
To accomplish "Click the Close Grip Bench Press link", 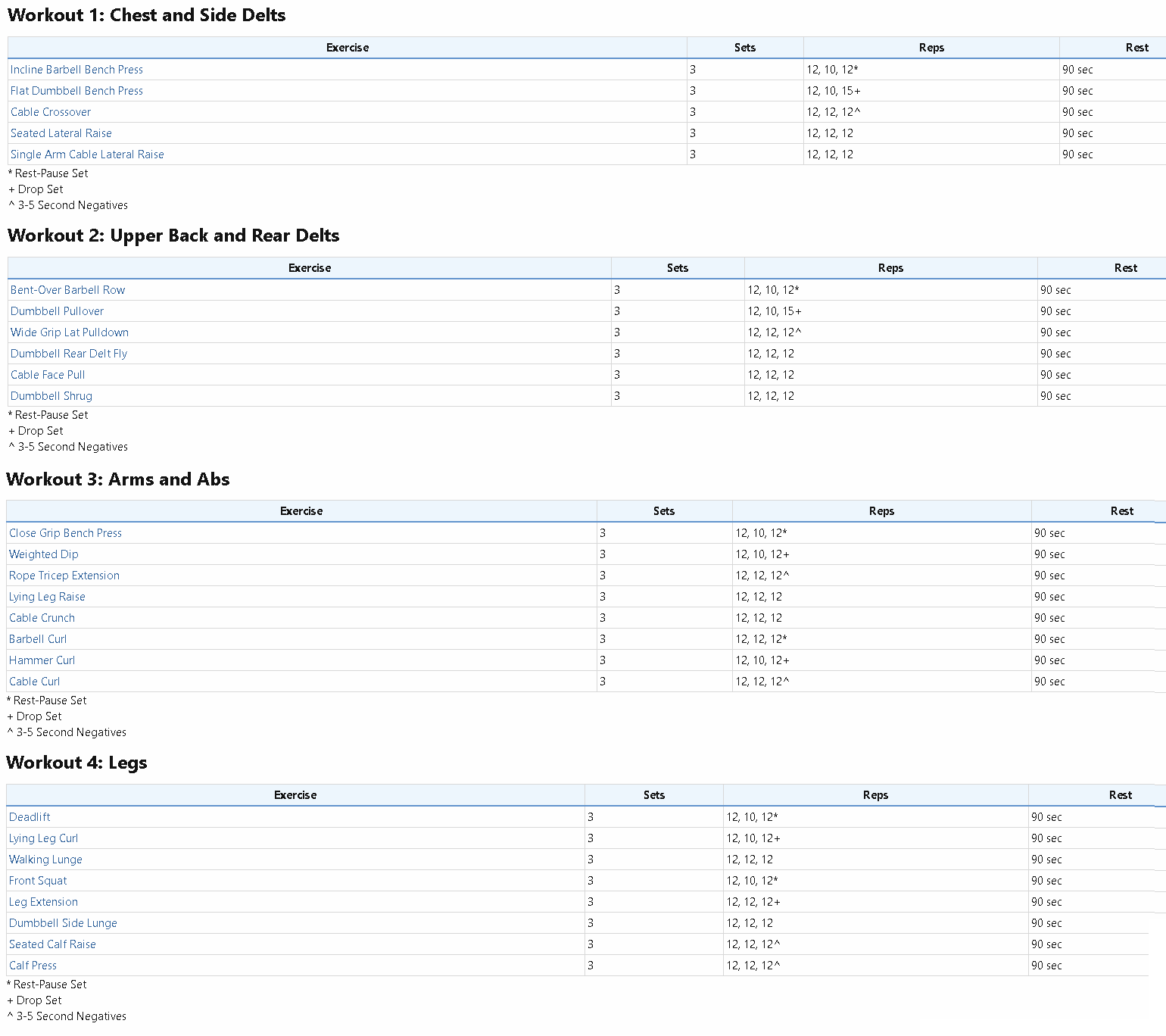I will pos(65,533).
